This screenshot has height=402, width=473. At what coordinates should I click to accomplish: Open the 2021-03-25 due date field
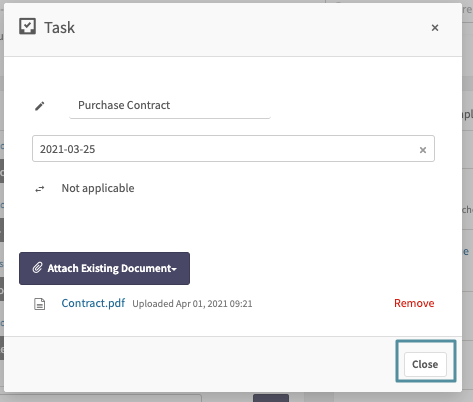(x=233, y=149)
